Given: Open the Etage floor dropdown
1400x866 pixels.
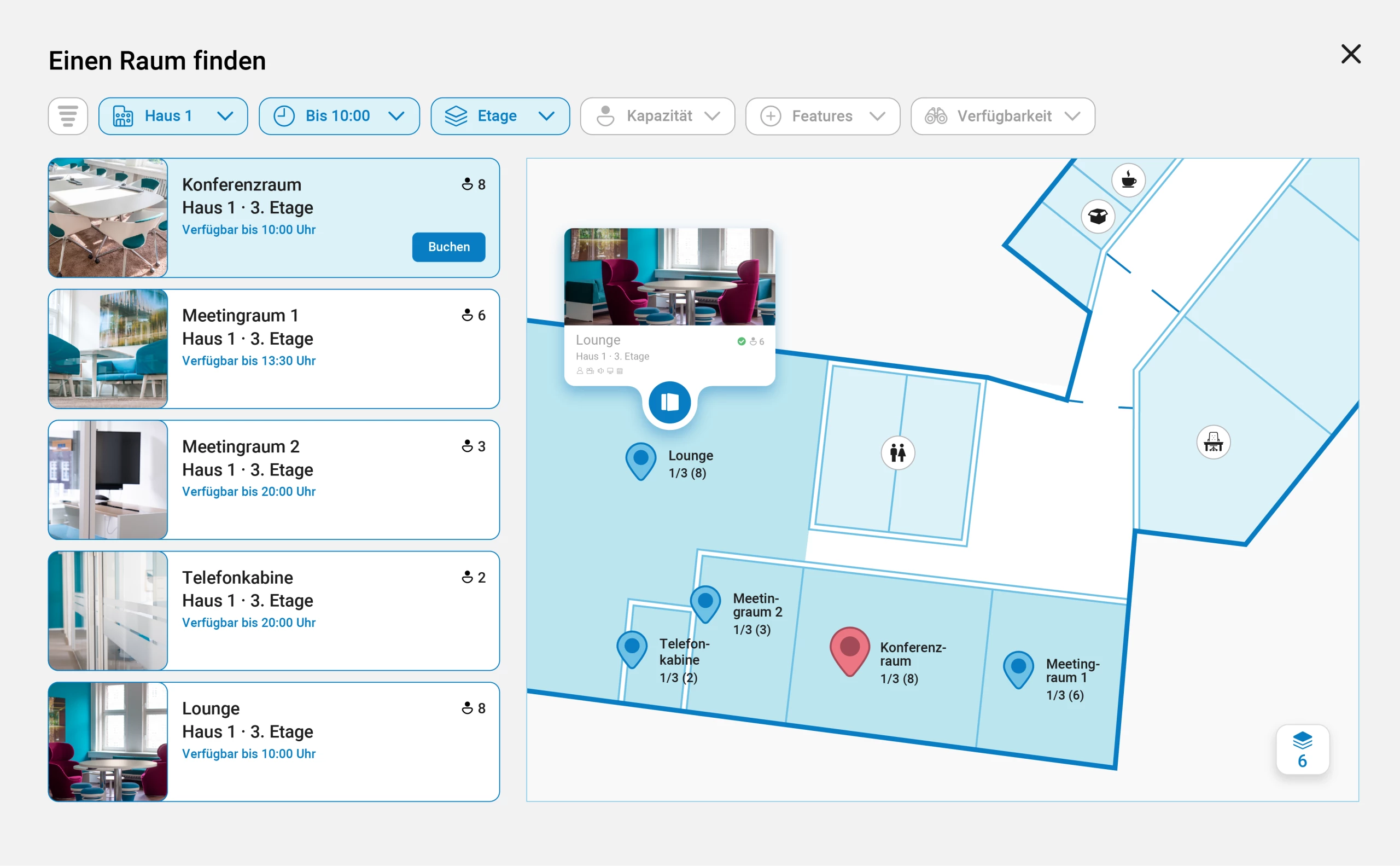Looking at the screenshot, I should 500,117.
